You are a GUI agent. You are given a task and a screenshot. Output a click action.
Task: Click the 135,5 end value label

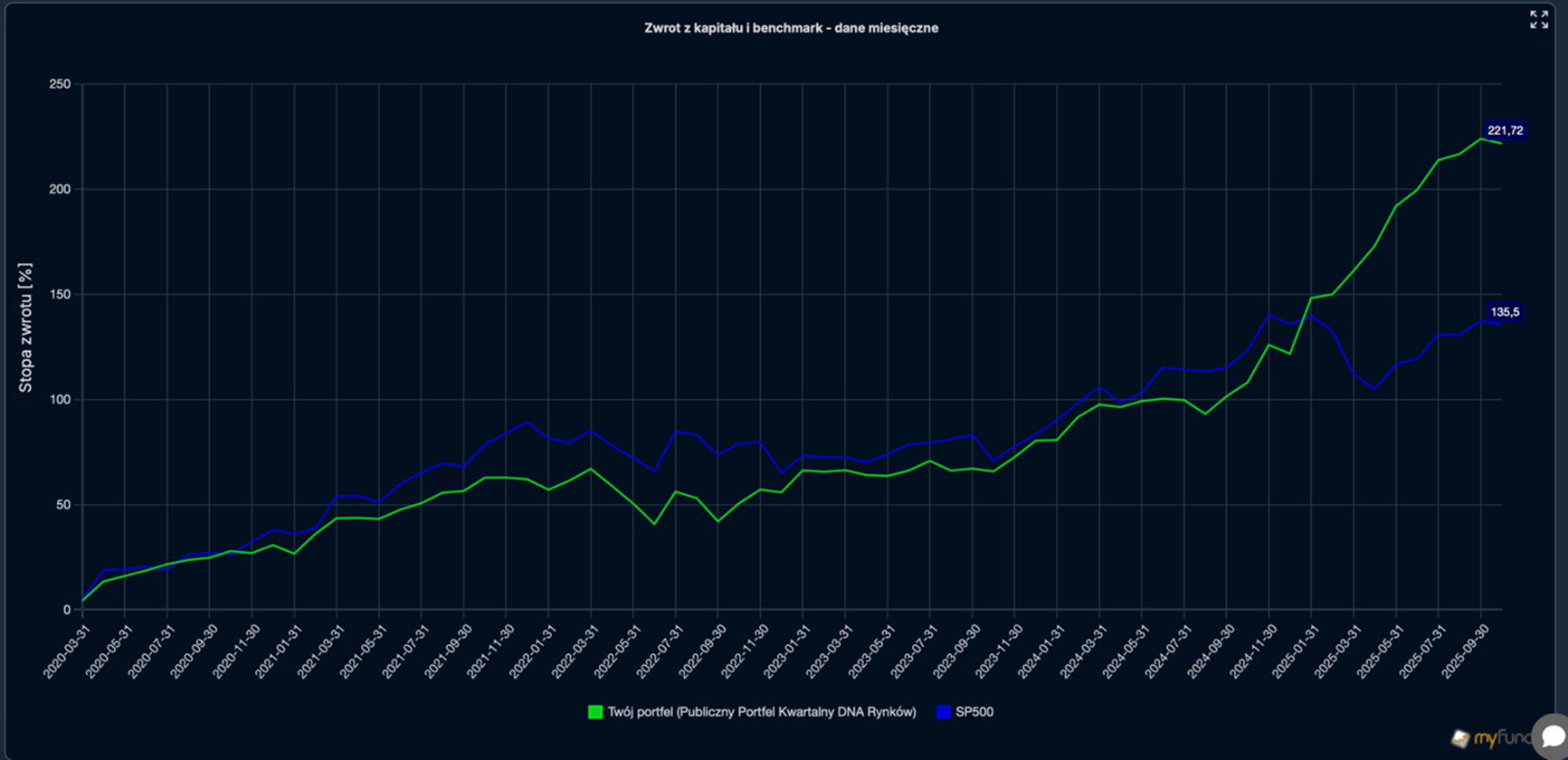[x=1505, y=312]
